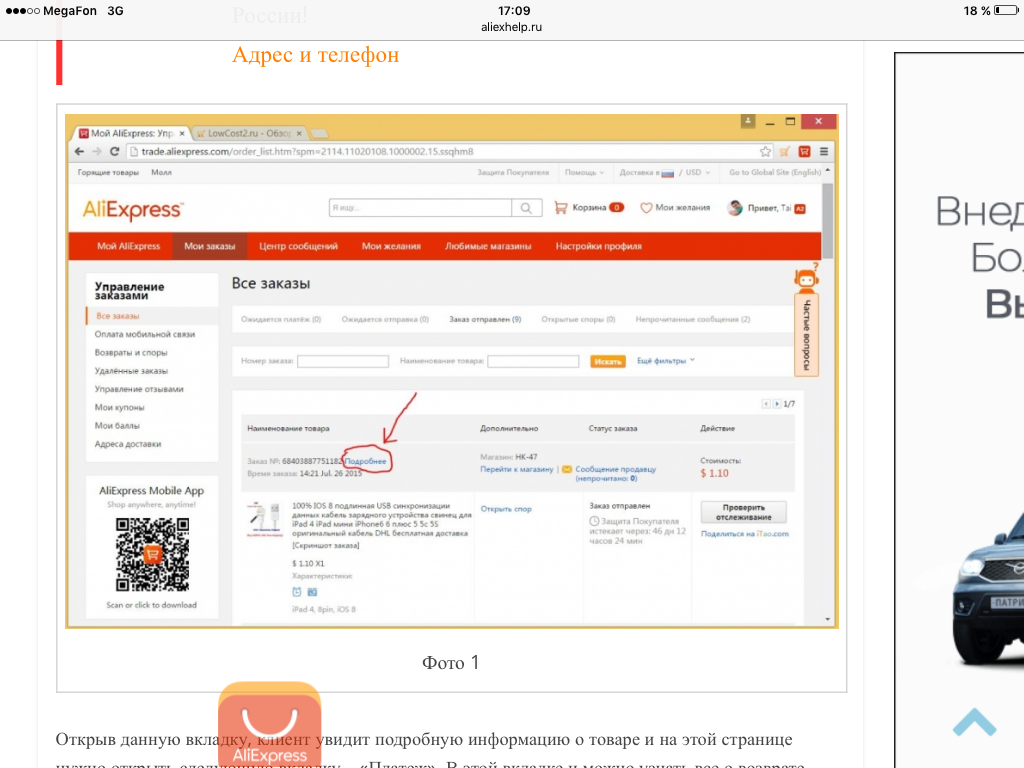Expand Ещё фильтры options
The image size is (1024, 768).
point(665,360)
